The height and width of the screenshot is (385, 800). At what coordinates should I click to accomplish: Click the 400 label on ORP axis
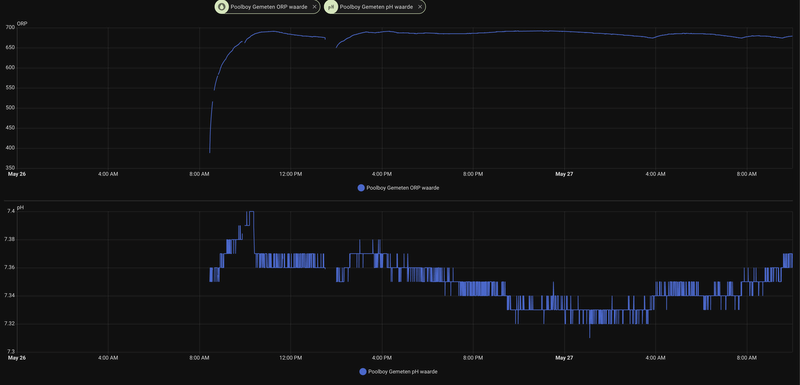pyautogui.click(x=10, y=148)
